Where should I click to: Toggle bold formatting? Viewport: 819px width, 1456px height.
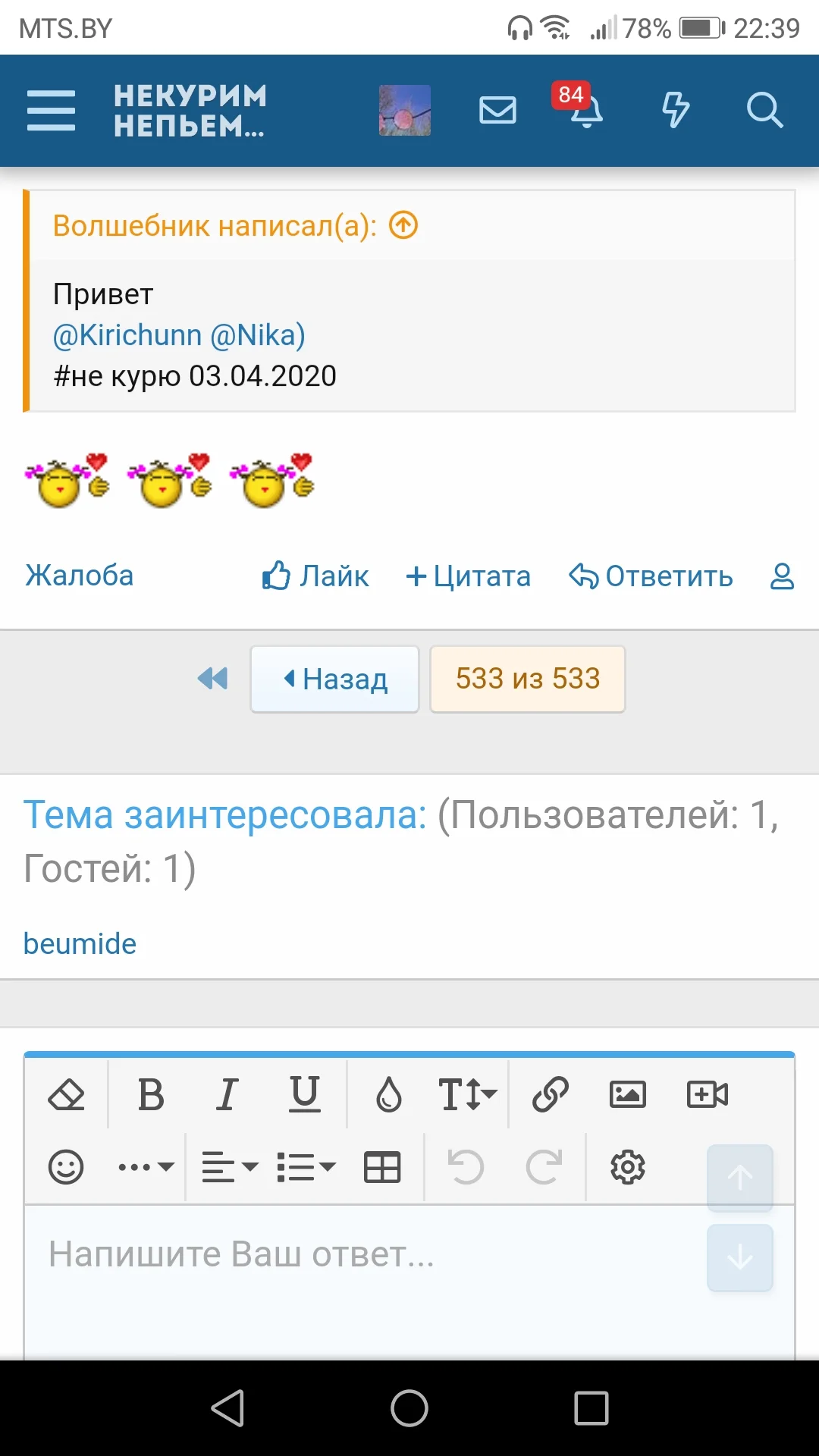(150, 1093)
